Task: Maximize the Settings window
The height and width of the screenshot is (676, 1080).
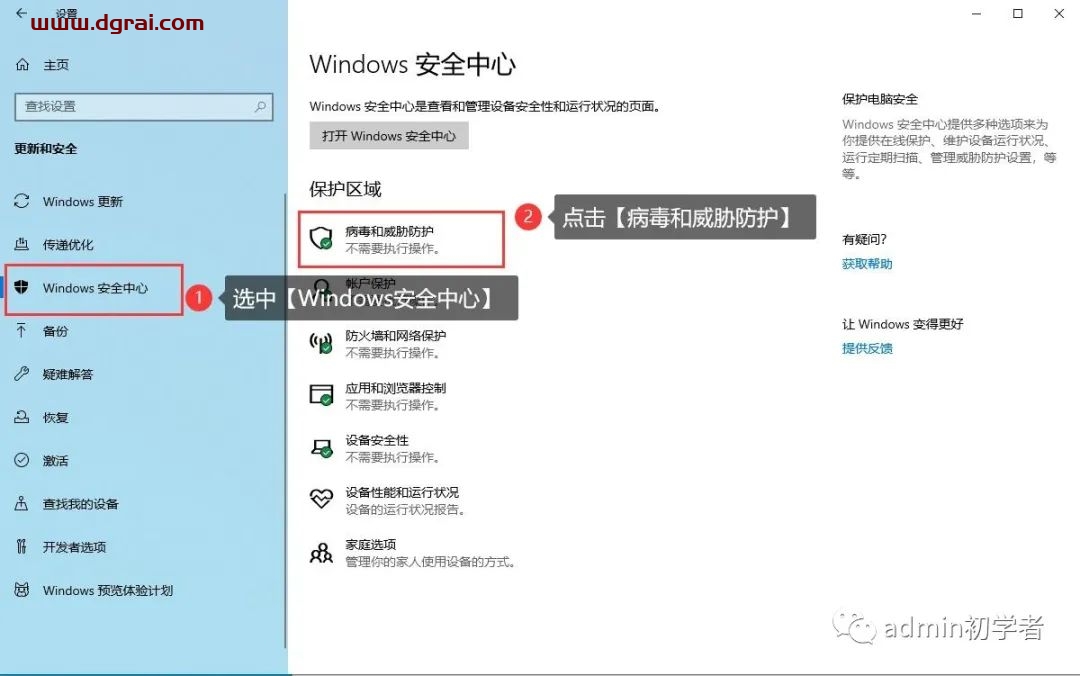Action: click(x=1017, y=13)
